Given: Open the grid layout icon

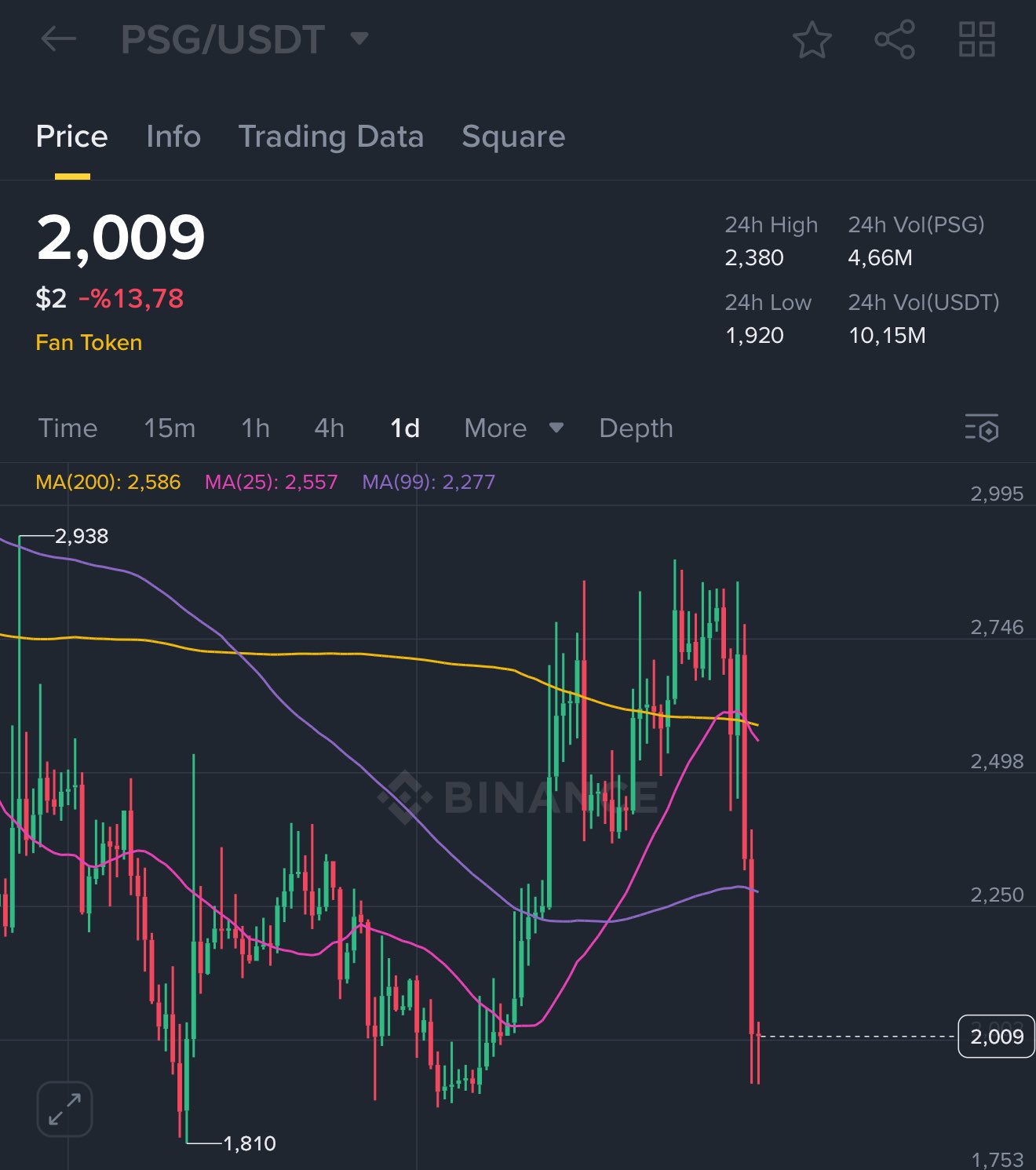Looking at the screenshot, I should (977, 39).
